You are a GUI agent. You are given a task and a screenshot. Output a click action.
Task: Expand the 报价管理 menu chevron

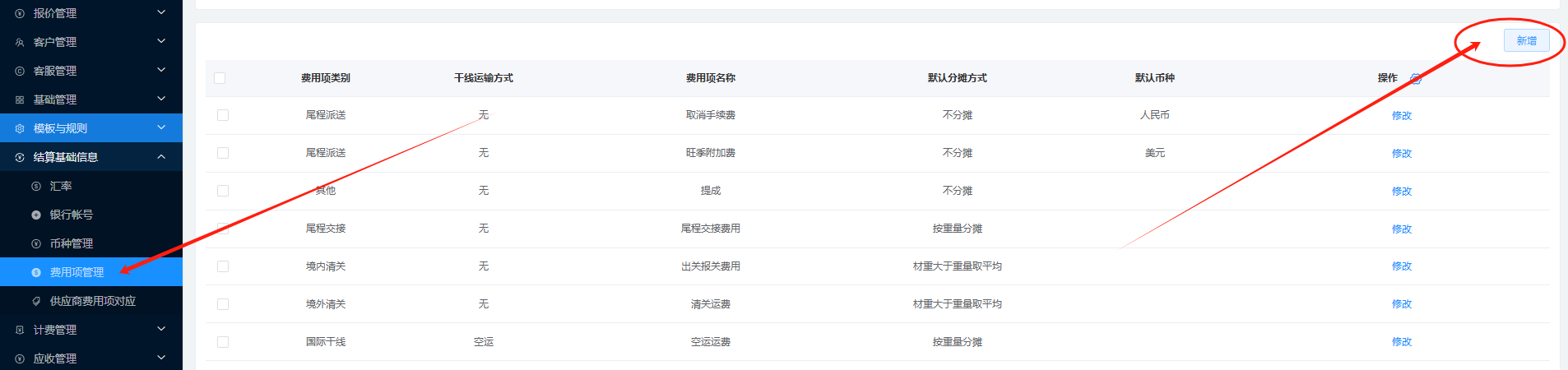point(161,12)
